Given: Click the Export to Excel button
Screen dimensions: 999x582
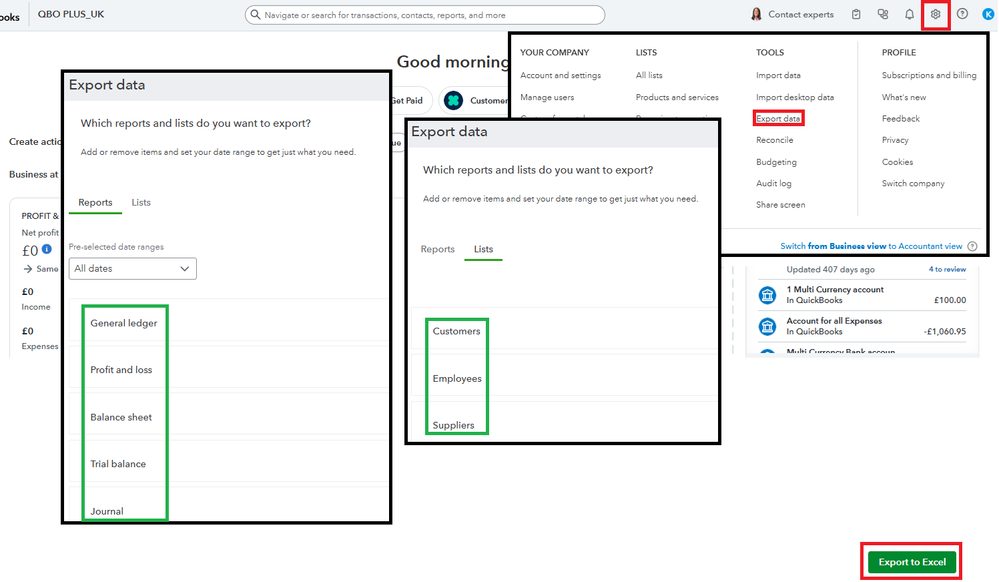Looking at the screenshot, I should pos(912,562).
